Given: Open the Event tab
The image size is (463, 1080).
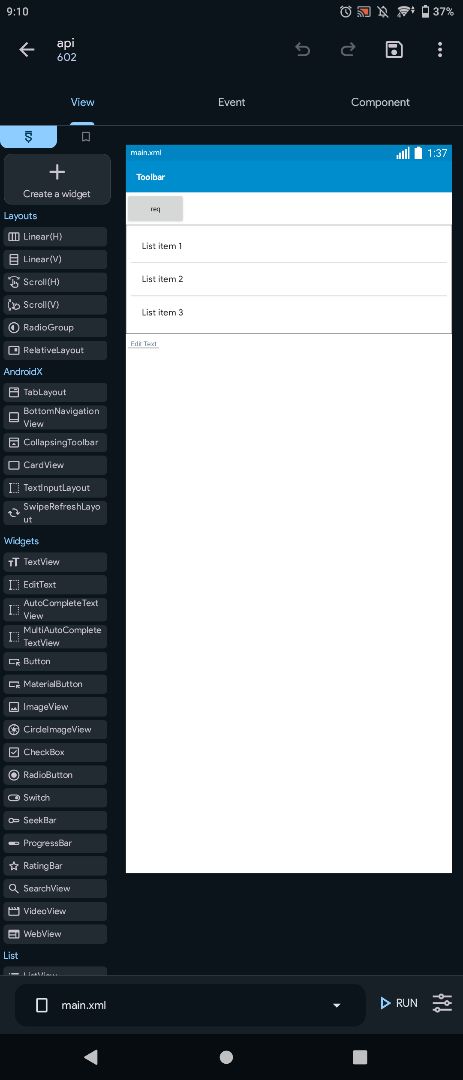Looking at the screenshot, I should point(232,102).
